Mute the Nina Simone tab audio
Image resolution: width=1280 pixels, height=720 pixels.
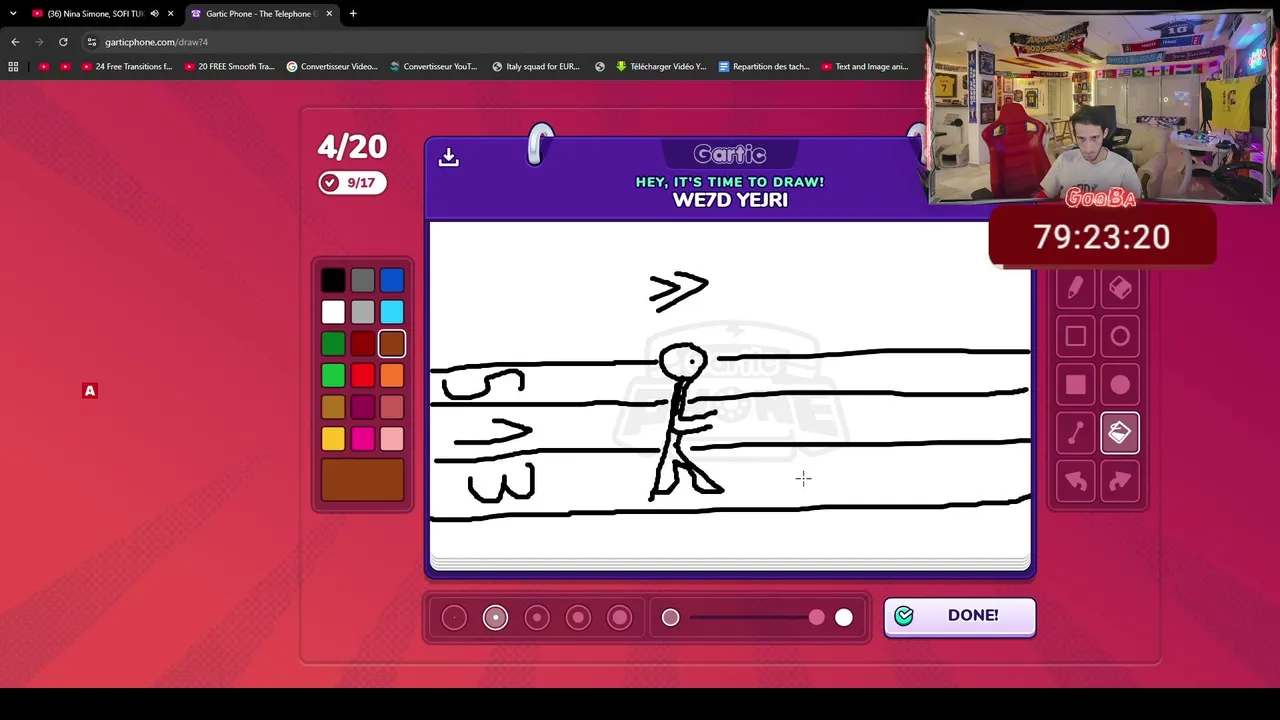[154, 14]
